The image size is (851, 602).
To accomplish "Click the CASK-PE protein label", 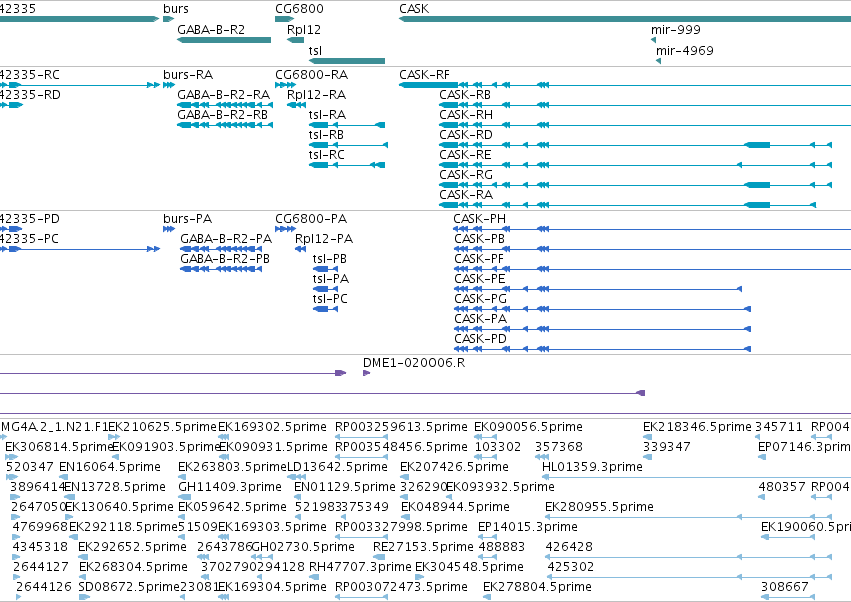I will (480, 279).
